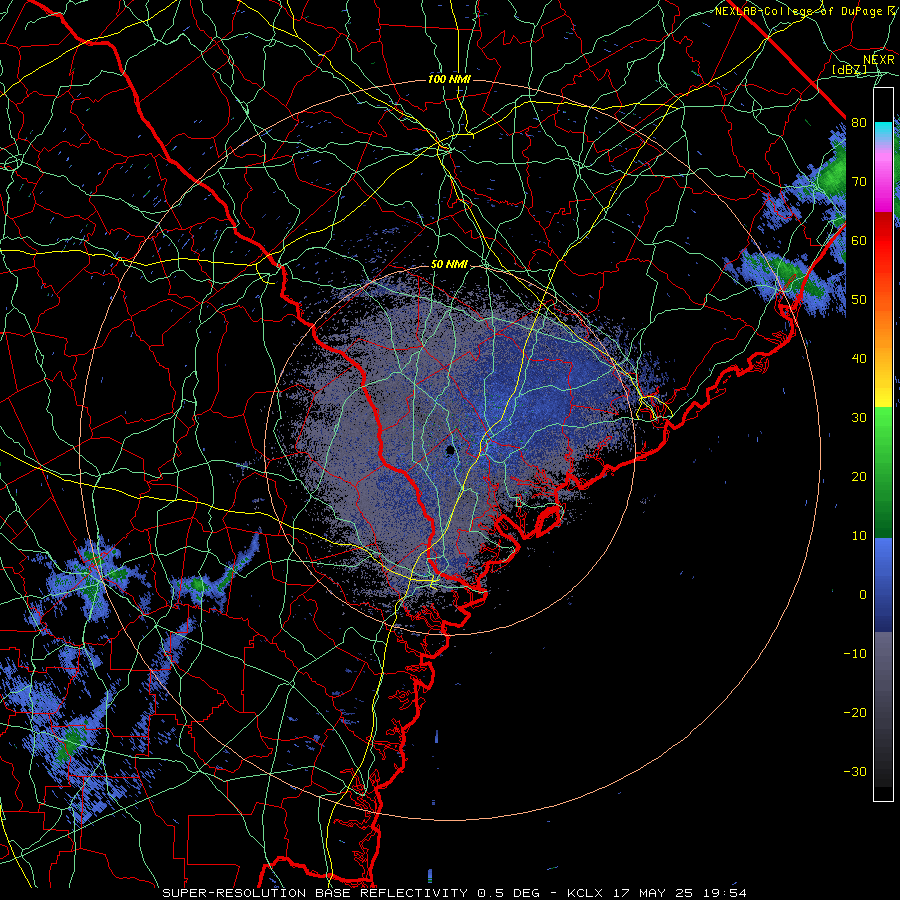Click the KCLX timestamp 17 MAY 25 19:54
Viewport: 900px width, 900px height.
click(657, 893)
